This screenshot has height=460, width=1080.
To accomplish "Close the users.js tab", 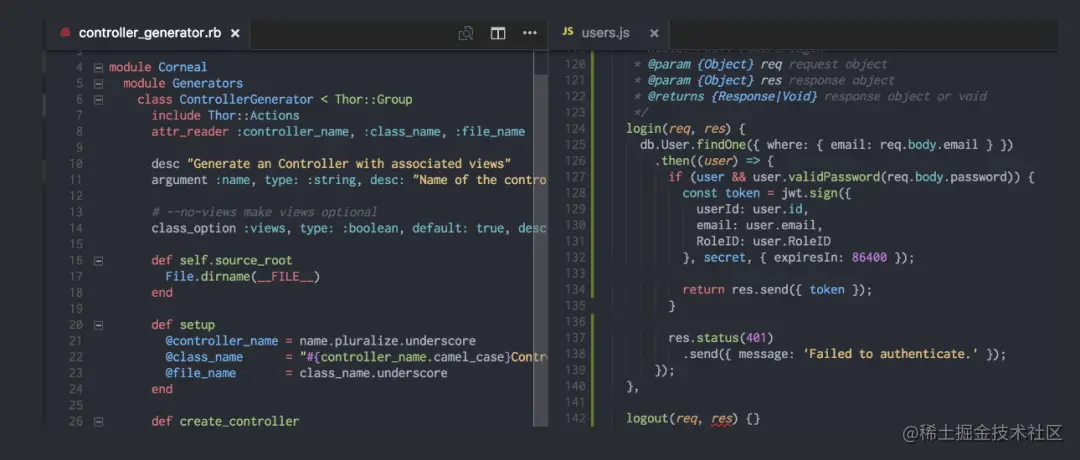I will tap(654, 33).
